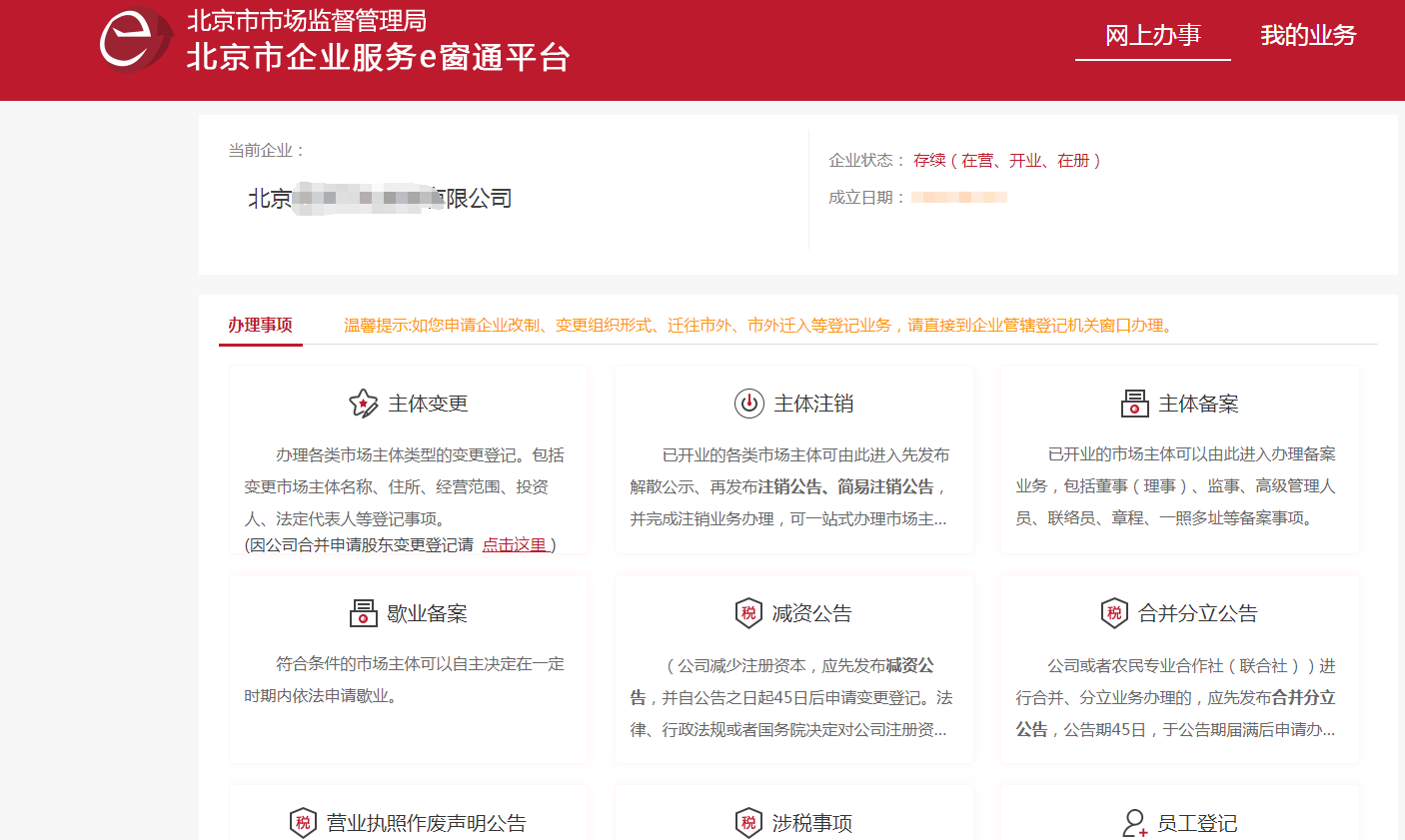This screenshot has width=1405, height=840.
Task: Click the 主体变更 star icon
Action: click(363, 404)
